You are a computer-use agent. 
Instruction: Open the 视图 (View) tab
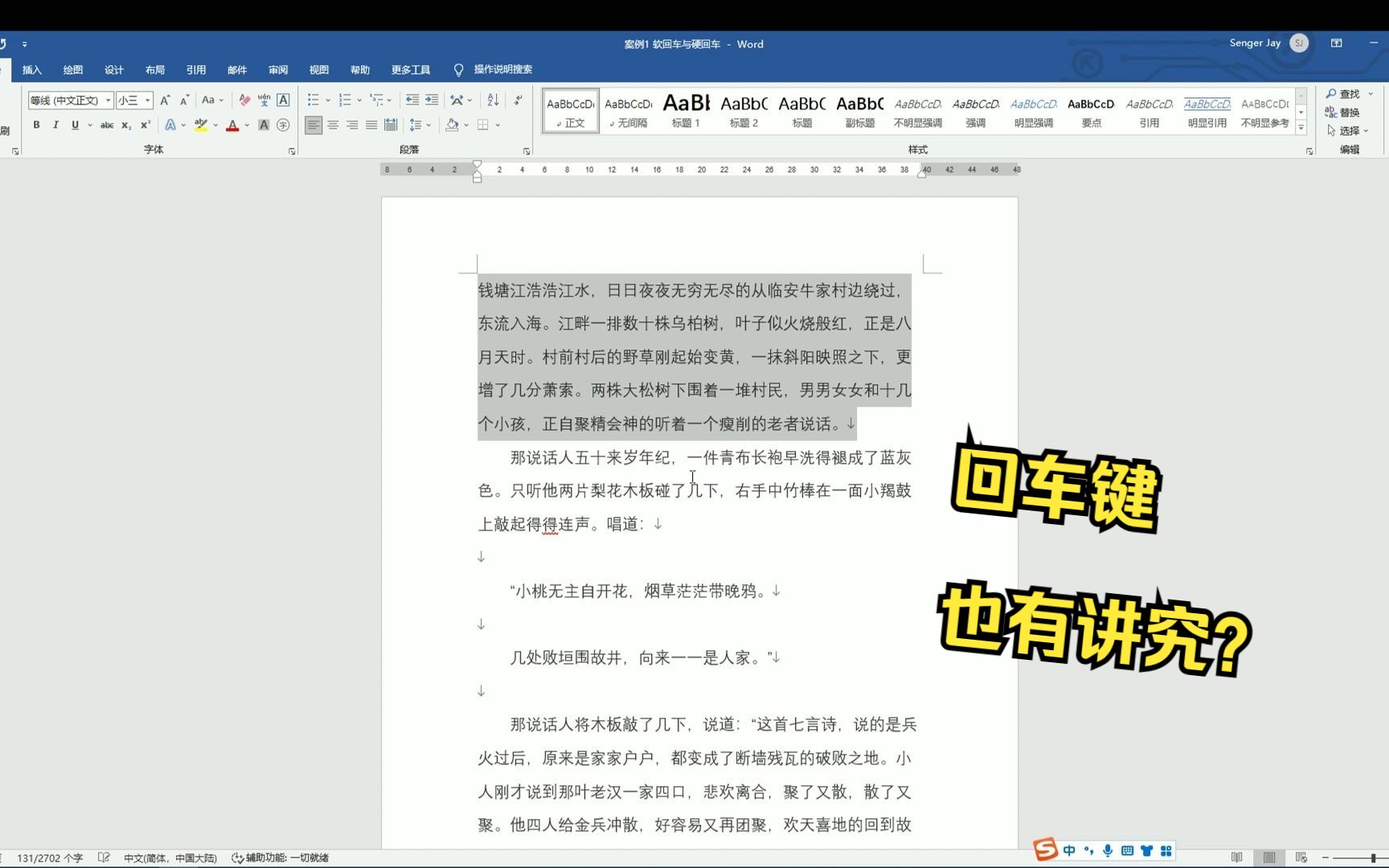point(319,70)
